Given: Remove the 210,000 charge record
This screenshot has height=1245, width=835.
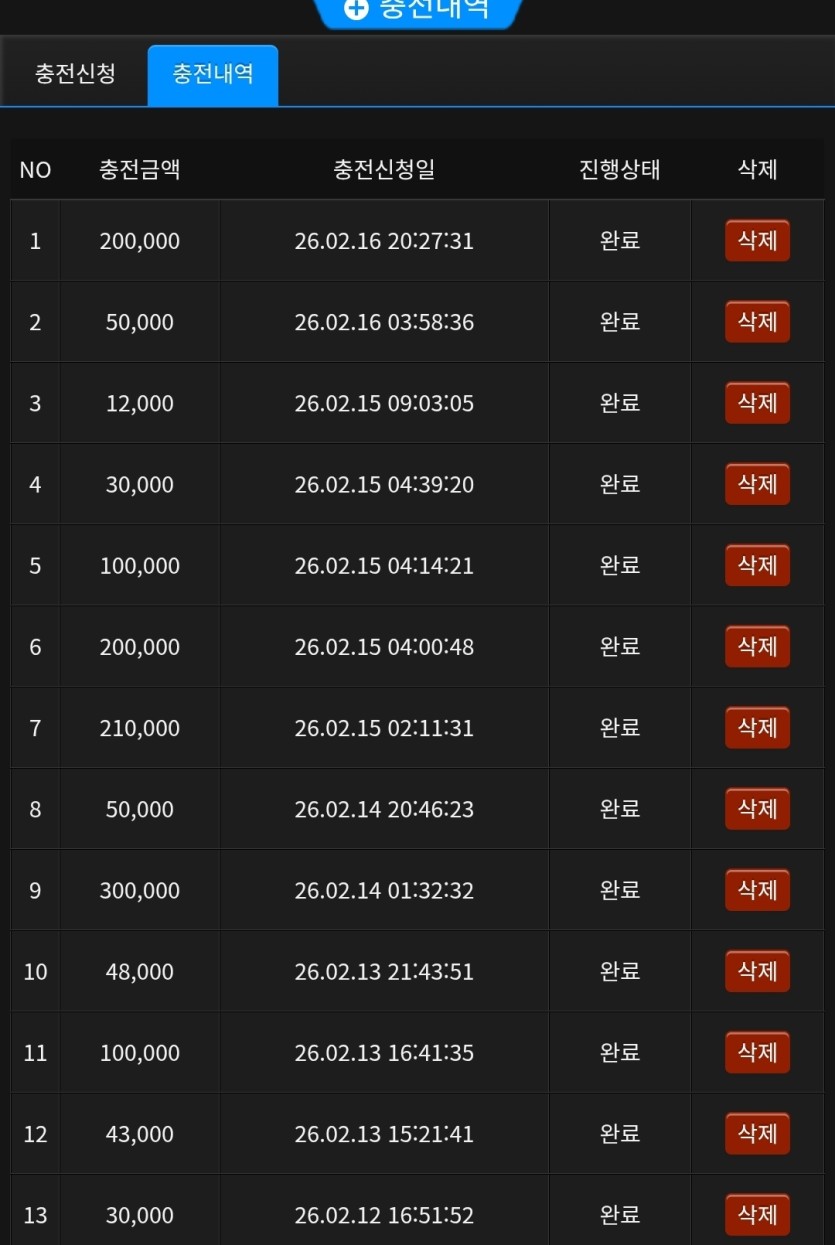Looking at the screenshot, I should (757, 728).
